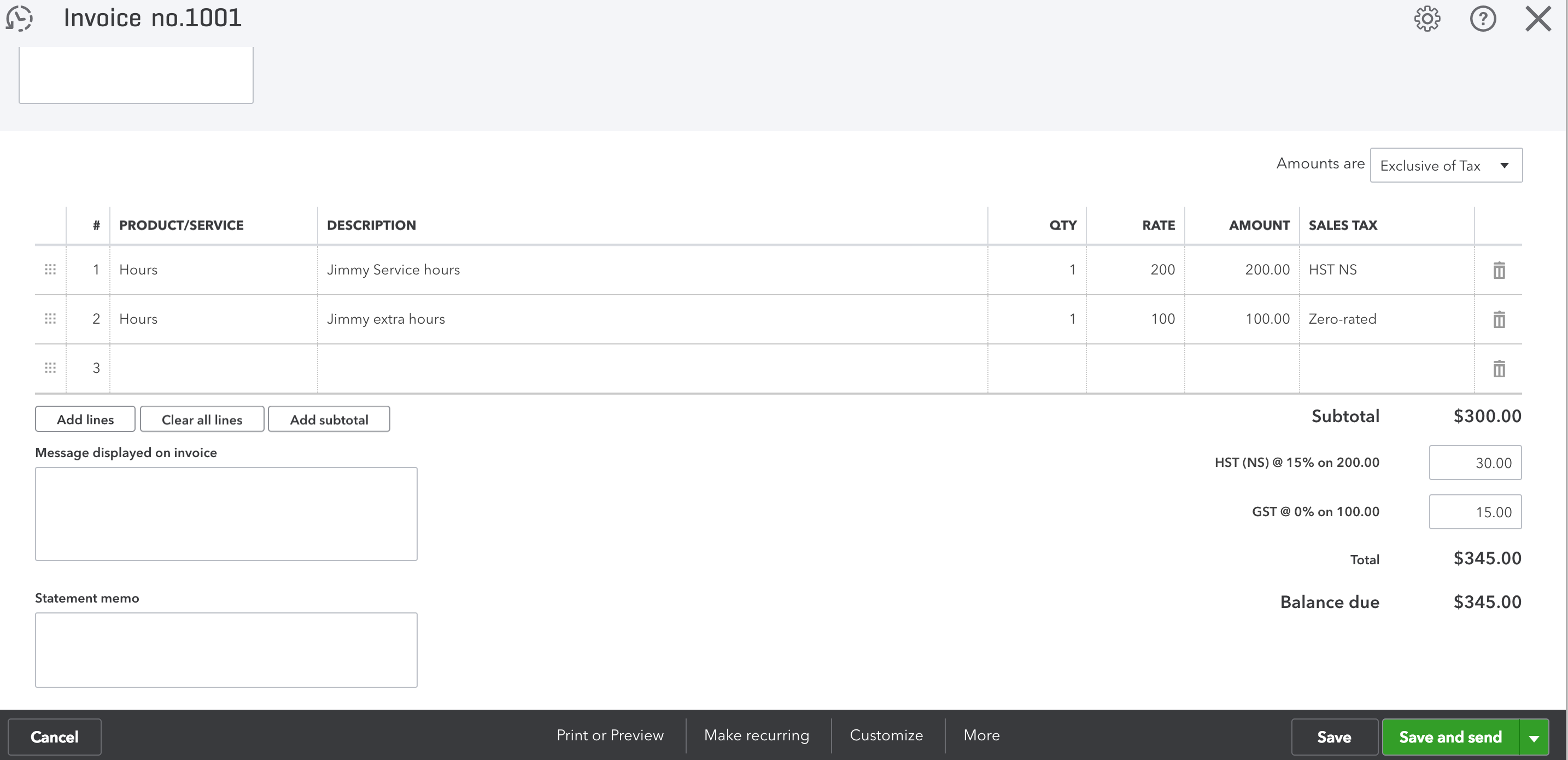
Task: Select Customize in the bottom bar
Action: [886, 735]
